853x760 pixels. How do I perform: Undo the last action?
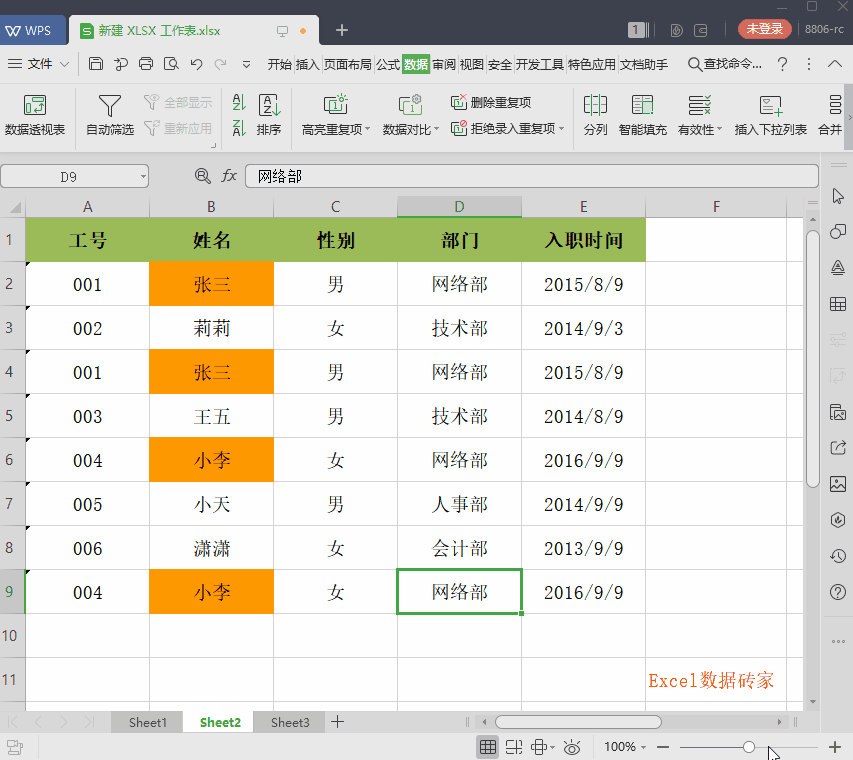[x=196, y=64]
